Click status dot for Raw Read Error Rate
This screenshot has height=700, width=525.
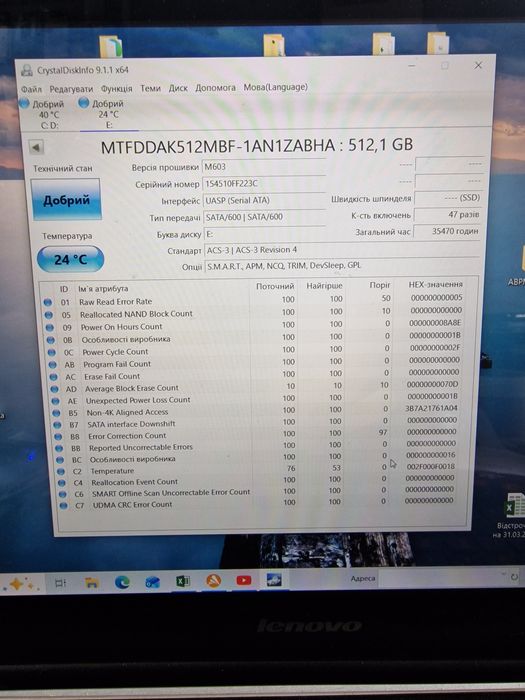(x=47, y=302)
